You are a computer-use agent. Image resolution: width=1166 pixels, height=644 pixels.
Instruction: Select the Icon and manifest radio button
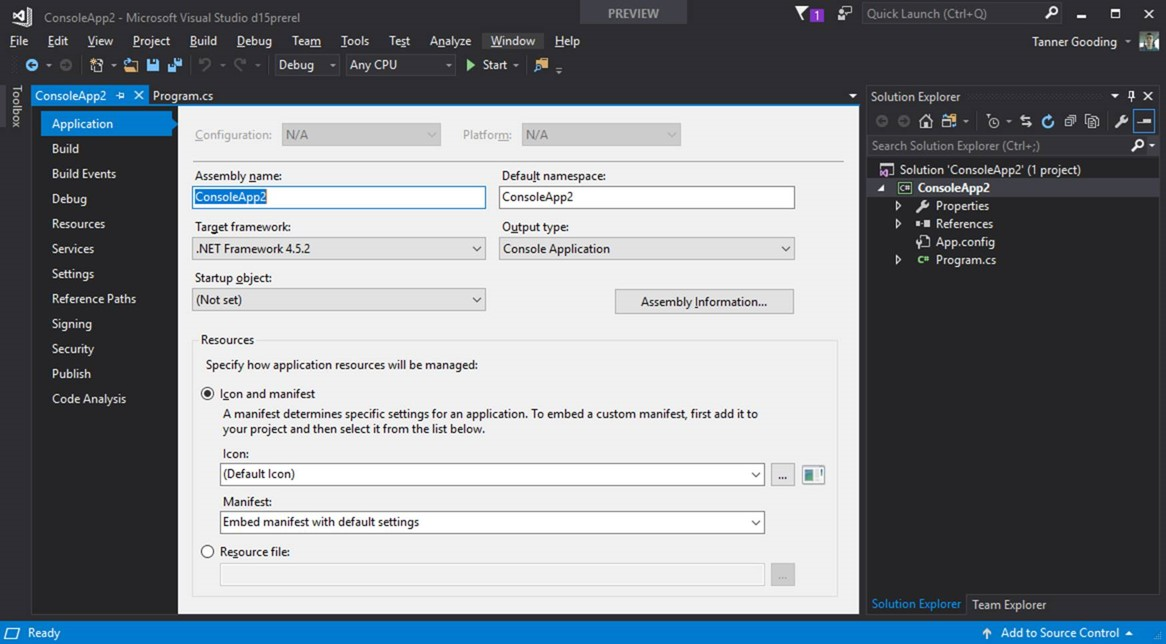208,393
